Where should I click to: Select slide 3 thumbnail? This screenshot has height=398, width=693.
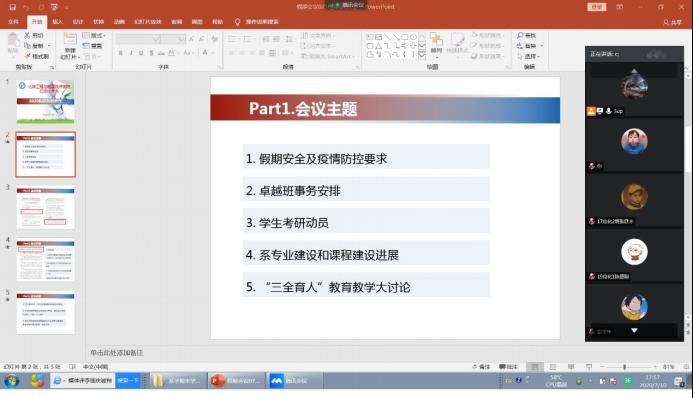(46, 208)
